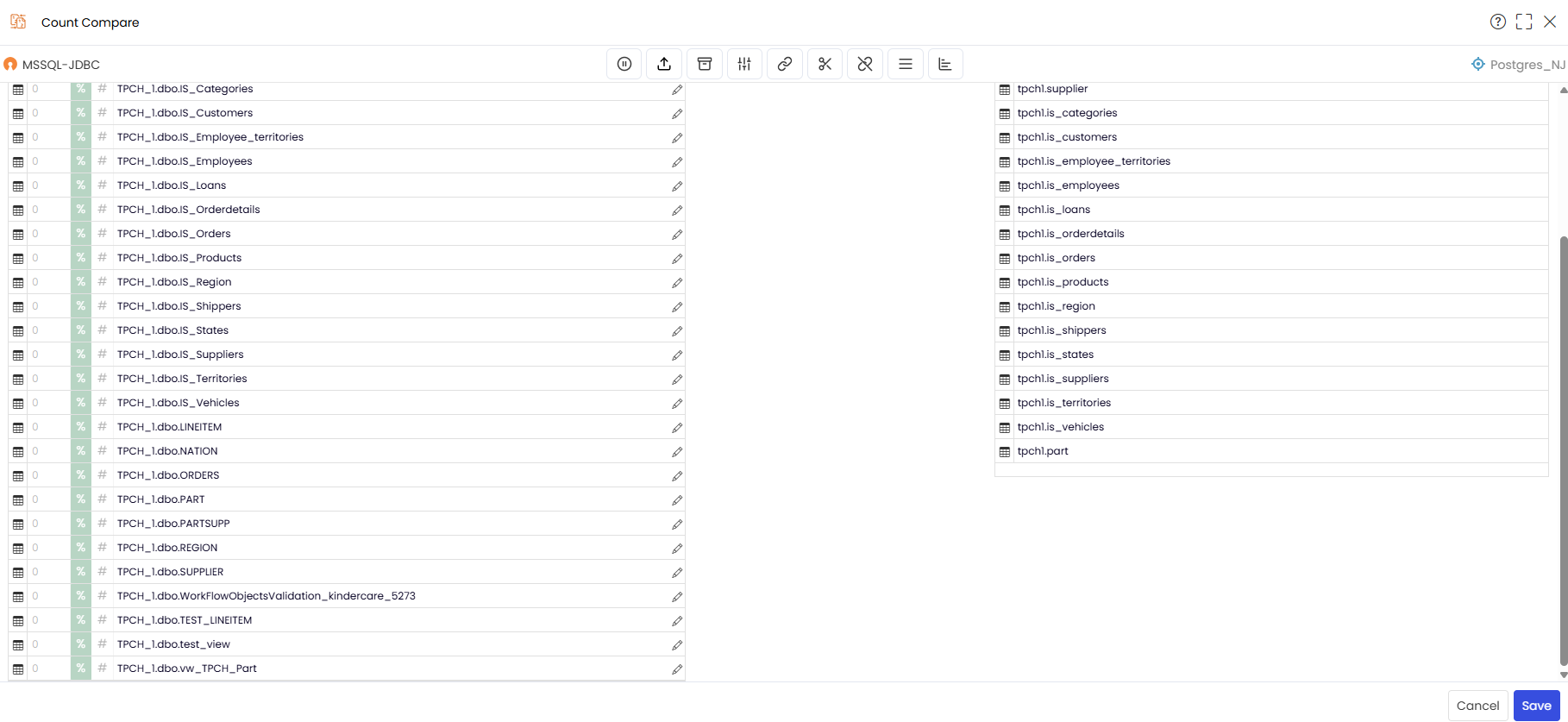Image resolution: width=1568 pixels, height=722 pixels.
Task: Click the hamburger list lines icon
Action: 905,64
